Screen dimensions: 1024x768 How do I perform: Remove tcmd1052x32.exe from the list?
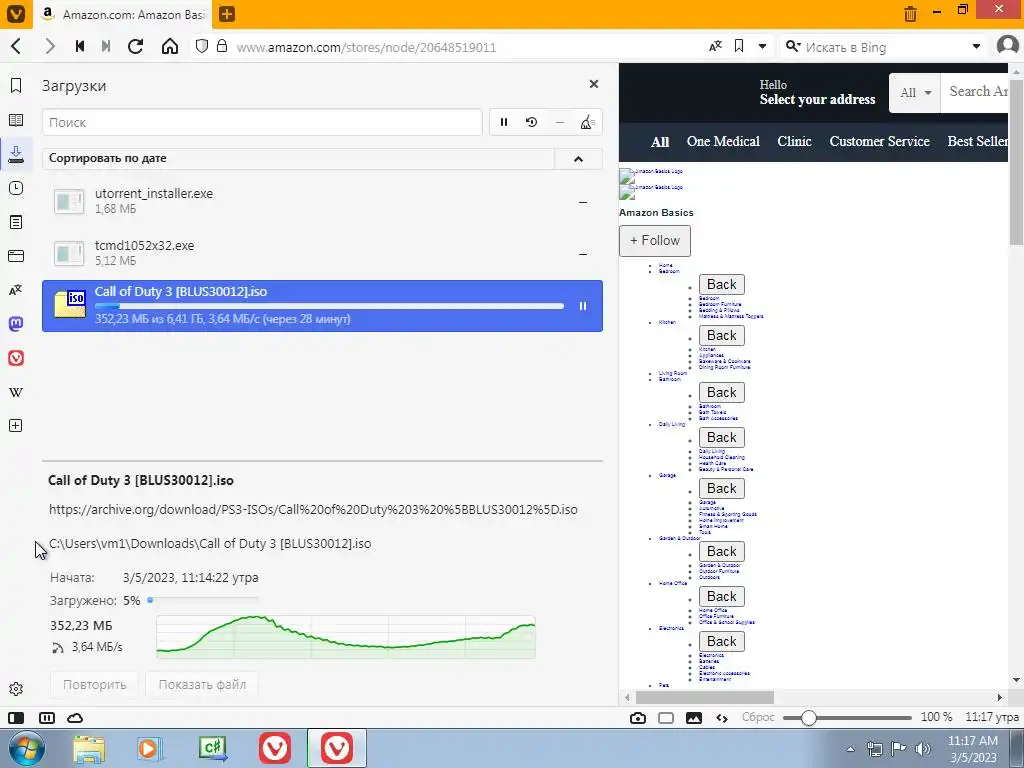(583, 254)
